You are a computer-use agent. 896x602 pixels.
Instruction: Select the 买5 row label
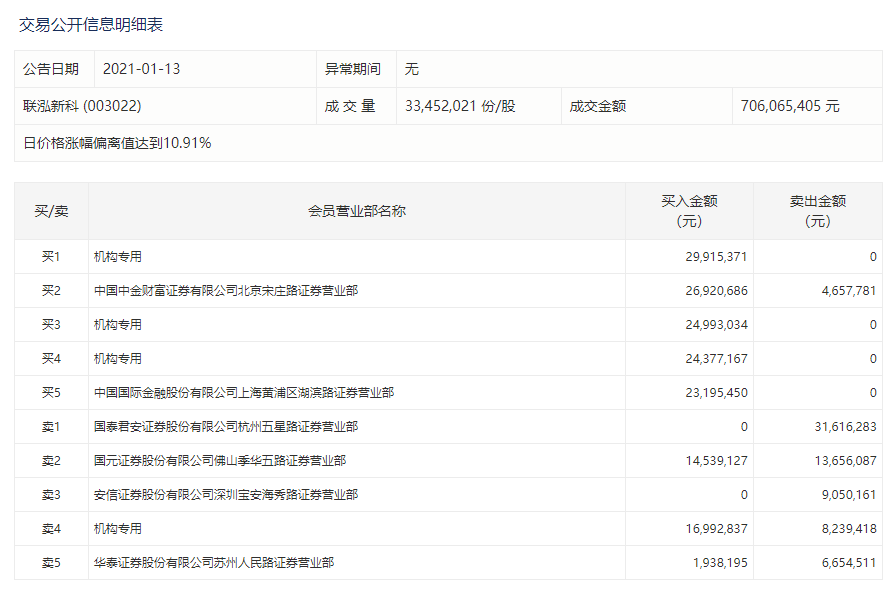pyautogui.click(x=51, y=393)
